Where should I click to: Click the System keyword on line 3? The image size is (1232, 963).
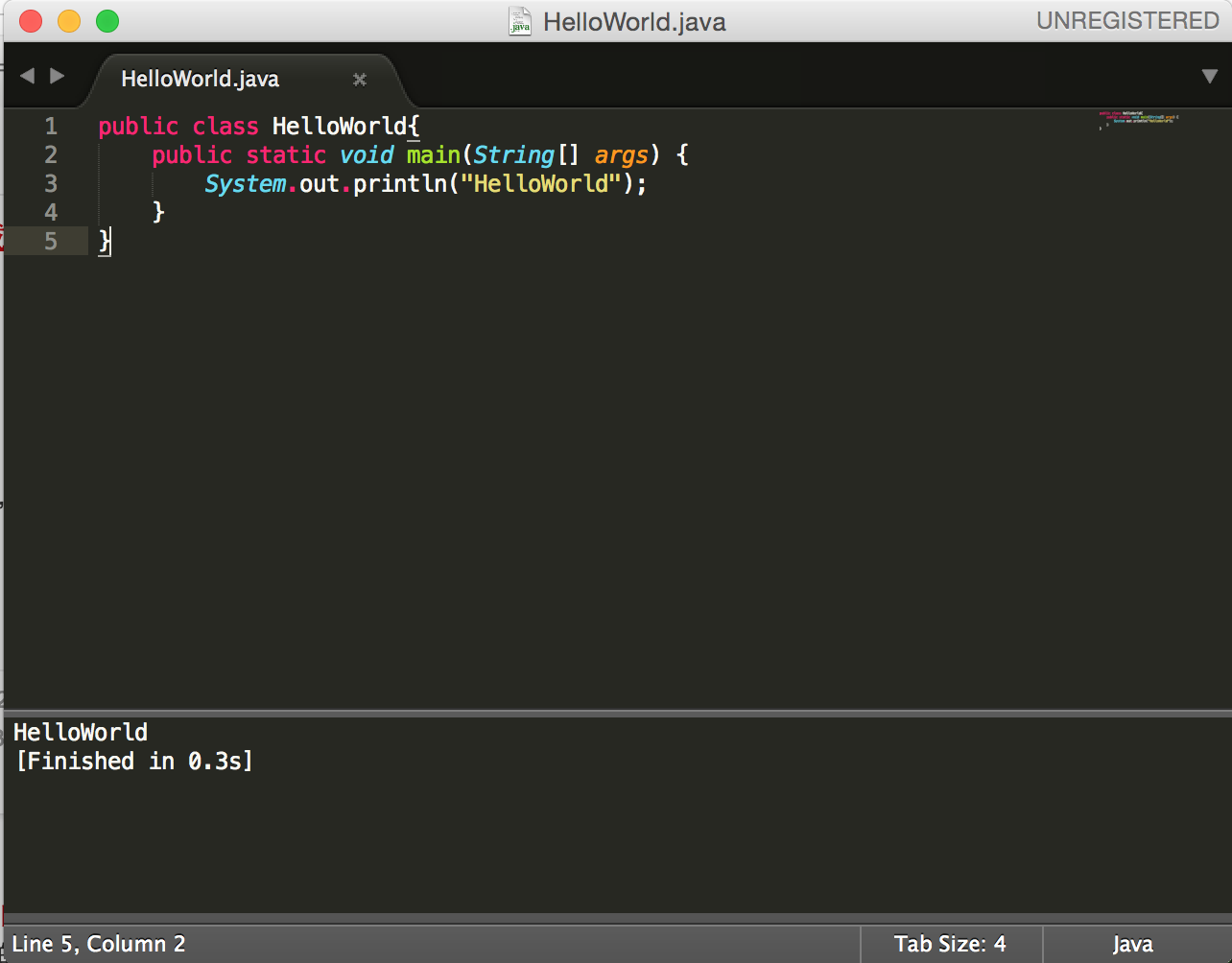pyautogui.click(x=246, y=183)
